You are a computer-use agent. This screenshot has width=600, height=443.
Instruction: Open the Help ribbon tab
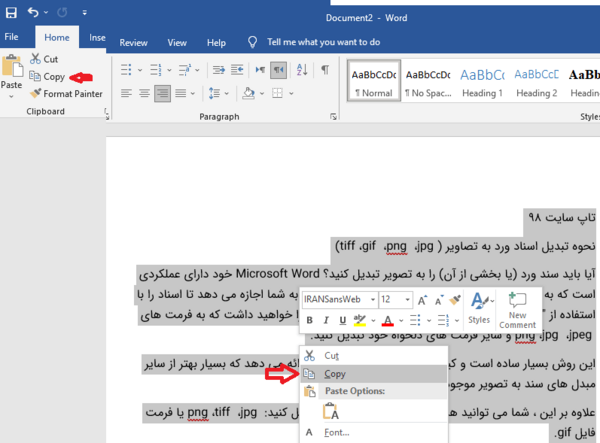pyautogui.click(x=216, y=42)
